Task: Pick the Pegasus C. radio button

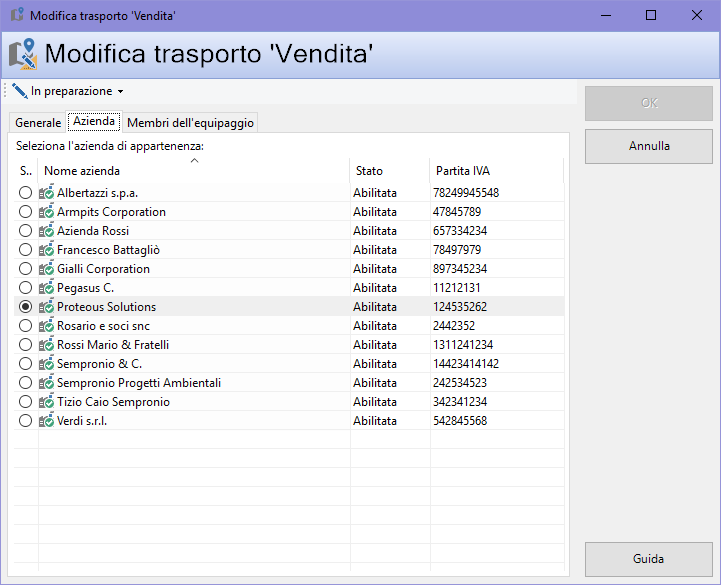Action: coord(25,287)
